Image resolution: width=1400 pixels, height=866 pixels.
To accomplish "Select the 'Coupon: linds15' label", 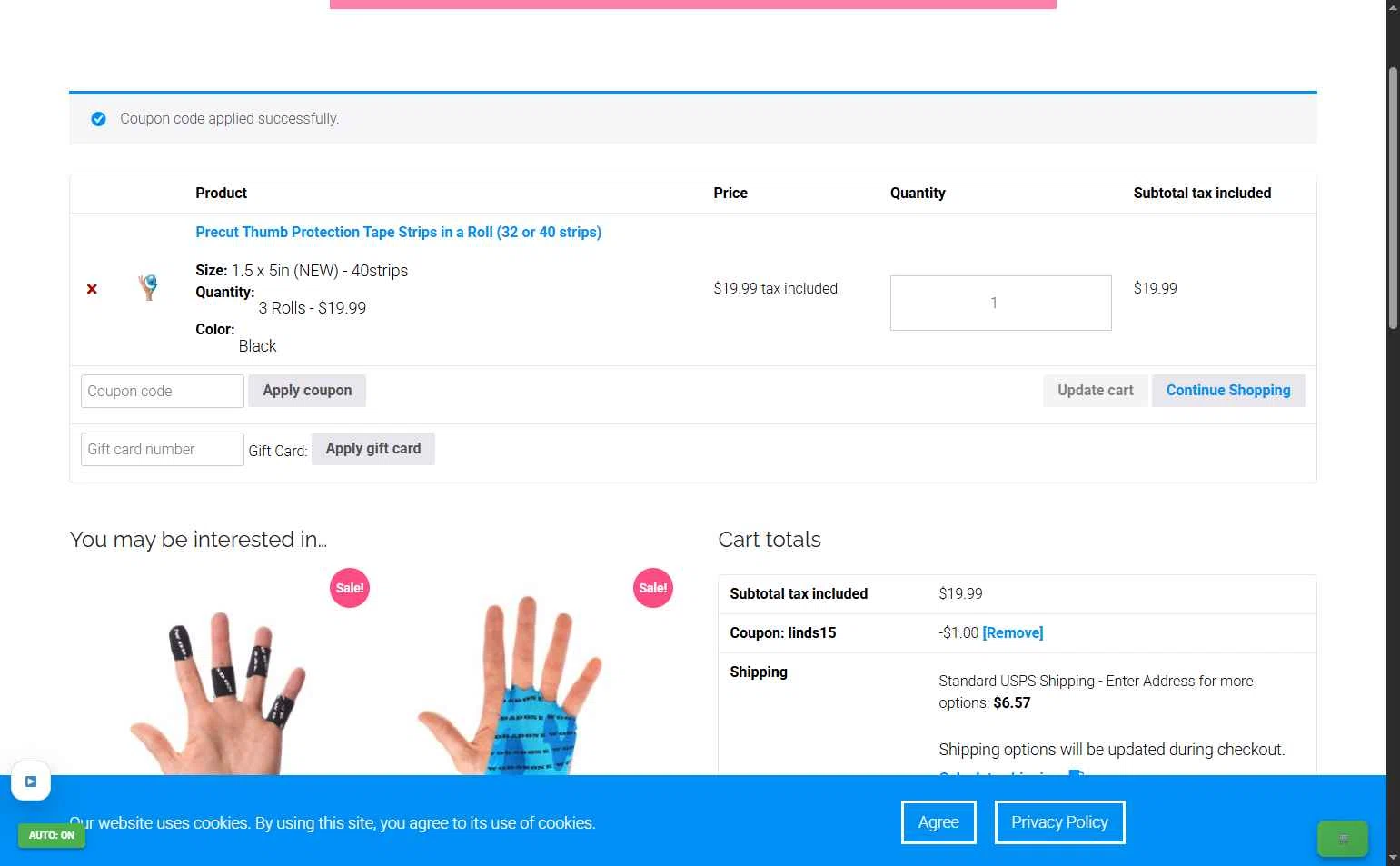I will [782, 632].
